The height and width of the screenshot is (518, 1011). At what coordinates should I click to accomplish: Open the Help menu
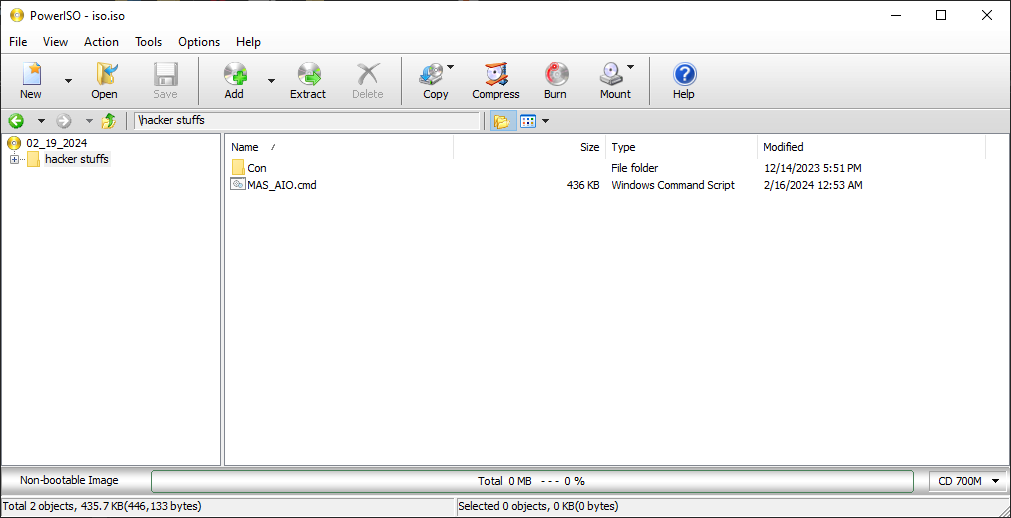248,42
